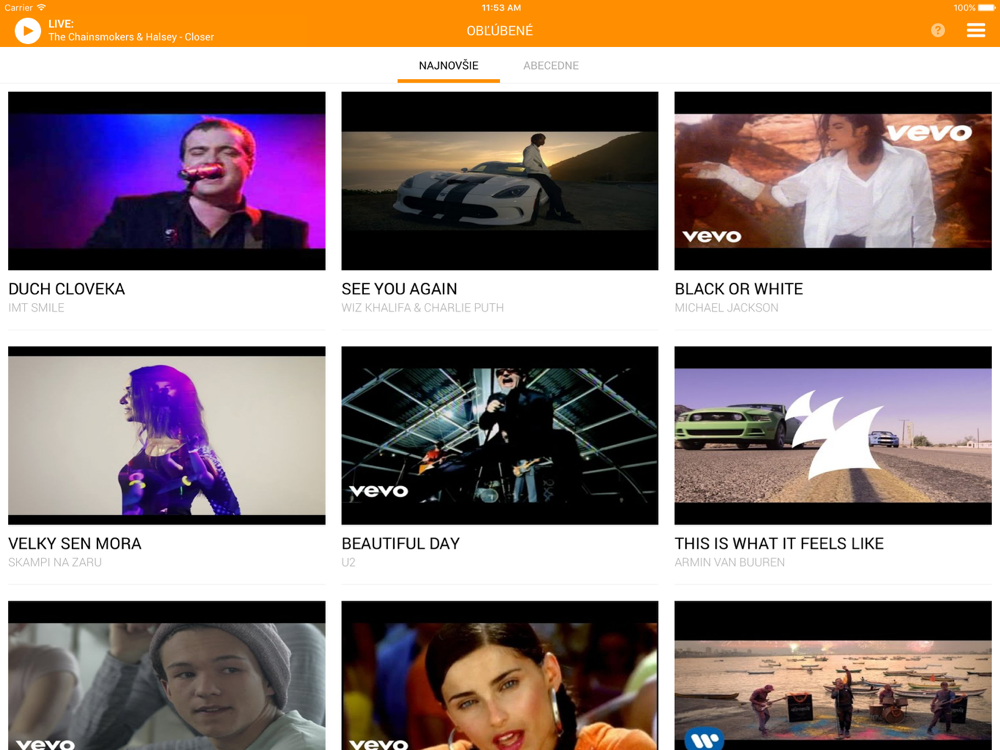Click the OBĽÚBENÉ page title

pos(499,31)
